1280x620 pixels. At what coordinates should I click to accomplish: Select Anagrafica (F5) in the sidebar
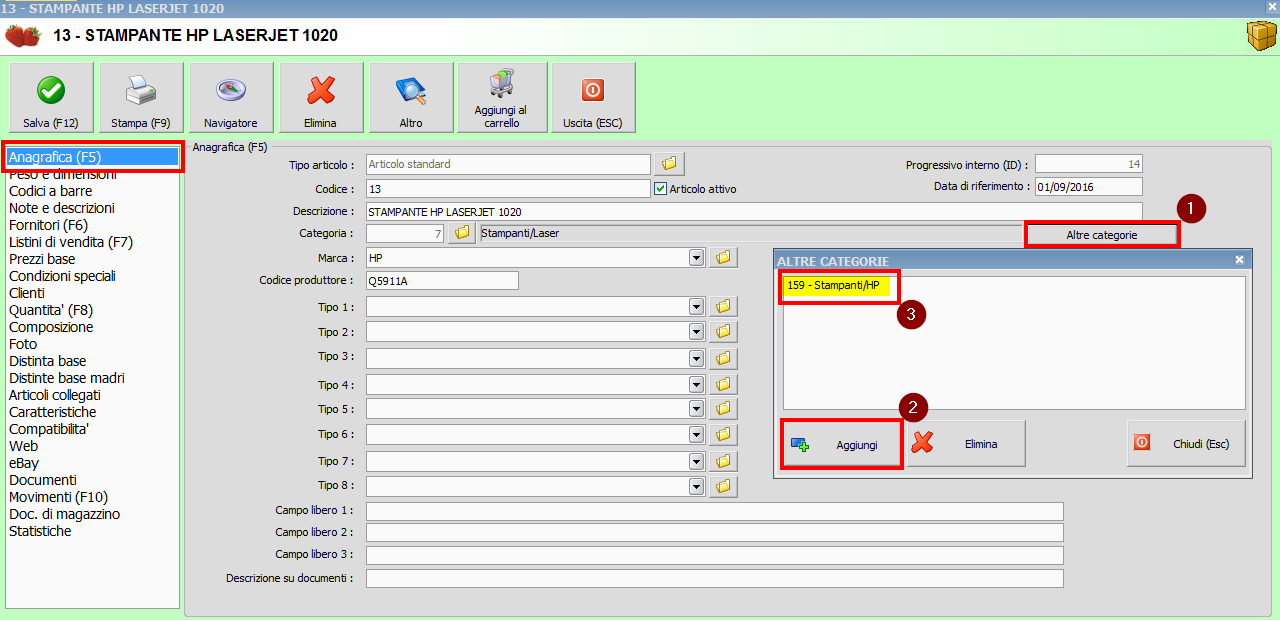[92, 157]
